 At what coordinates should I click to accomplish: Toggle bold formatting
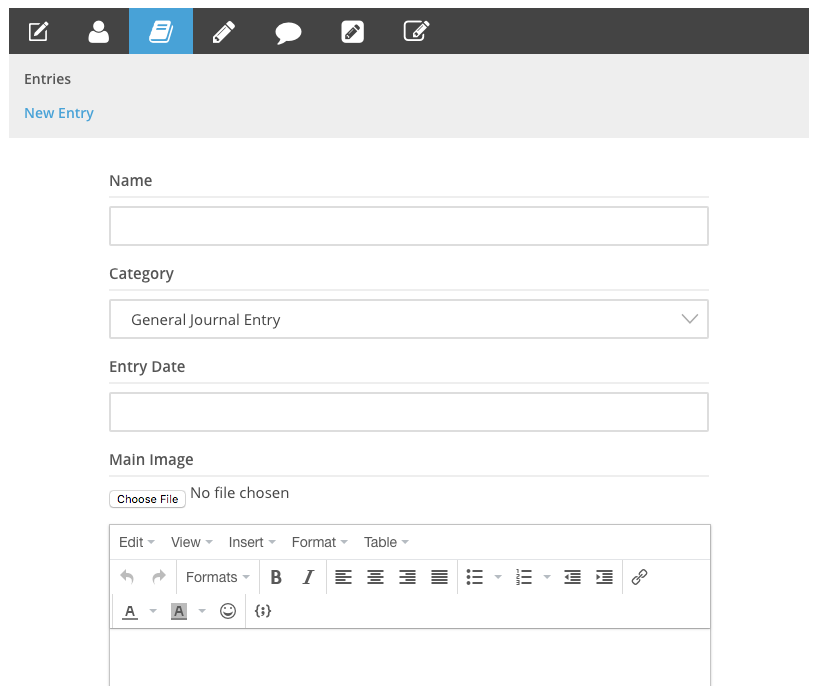click(276, 577)
